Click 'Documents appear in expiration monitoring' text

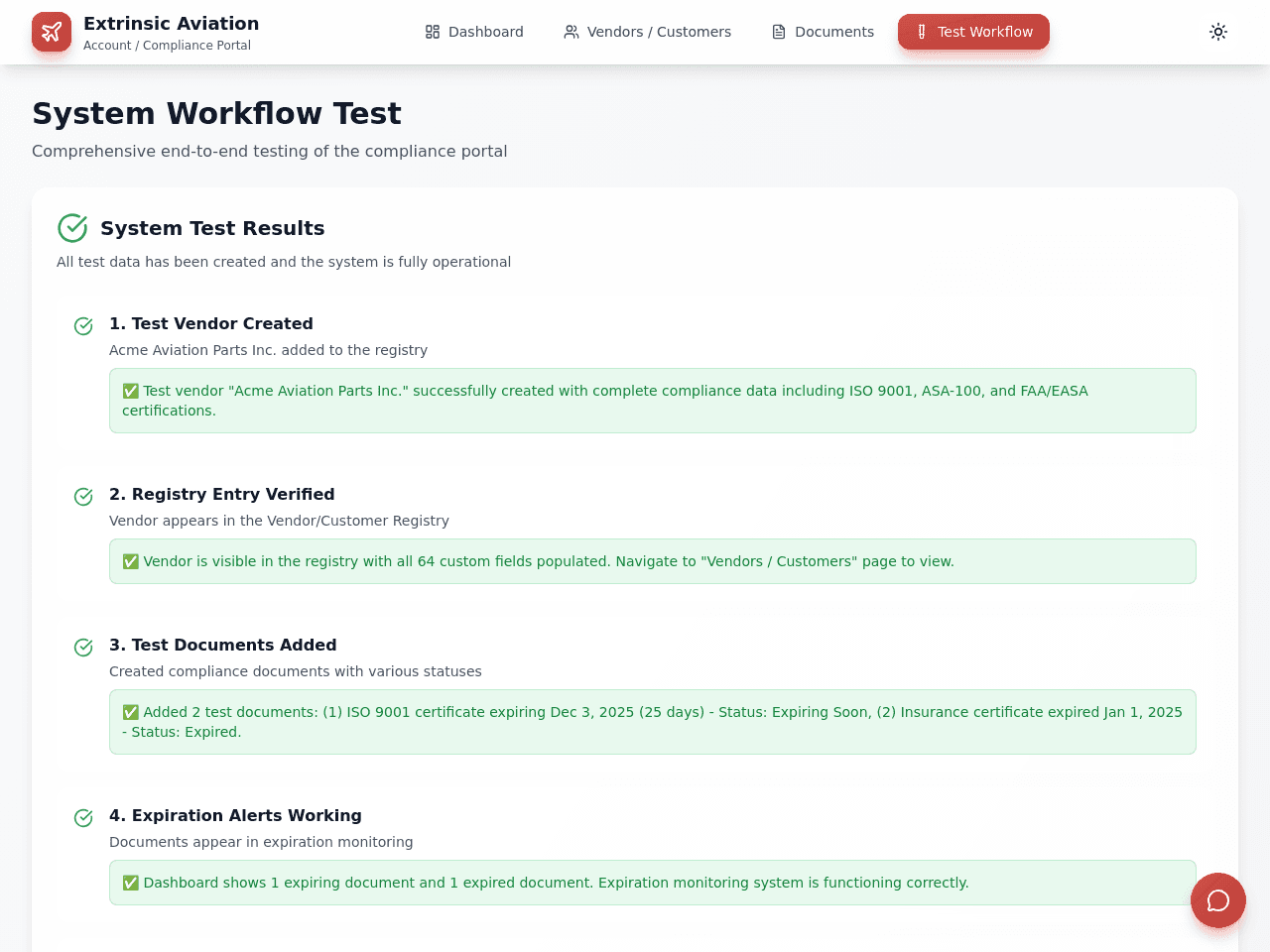click(261, 842)
